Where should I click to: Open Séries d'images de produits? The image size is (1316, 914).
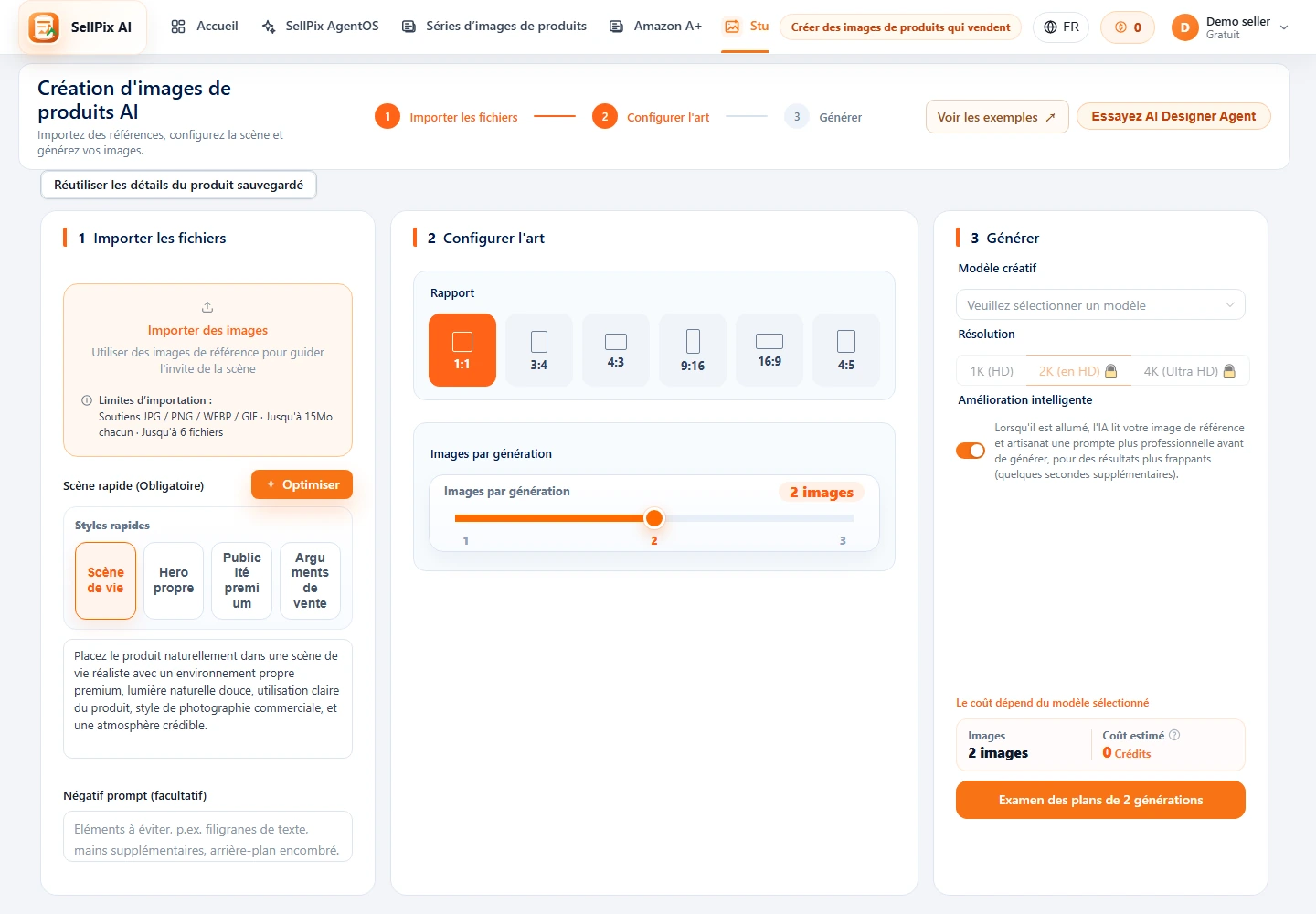tap(494, 27)
